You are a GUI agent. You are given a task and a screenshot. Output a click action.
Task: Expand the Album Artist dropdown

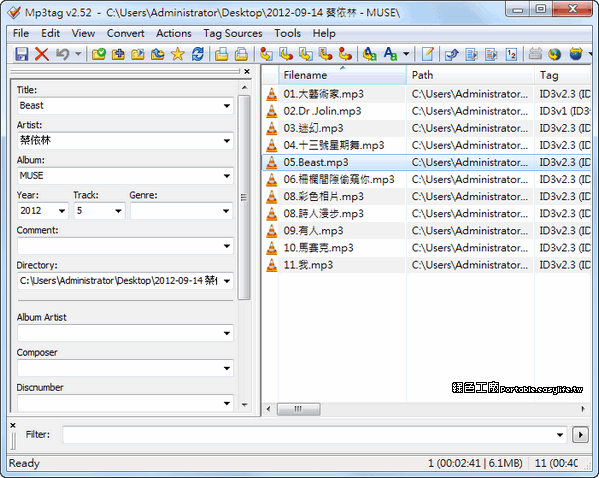click(227, 334)
